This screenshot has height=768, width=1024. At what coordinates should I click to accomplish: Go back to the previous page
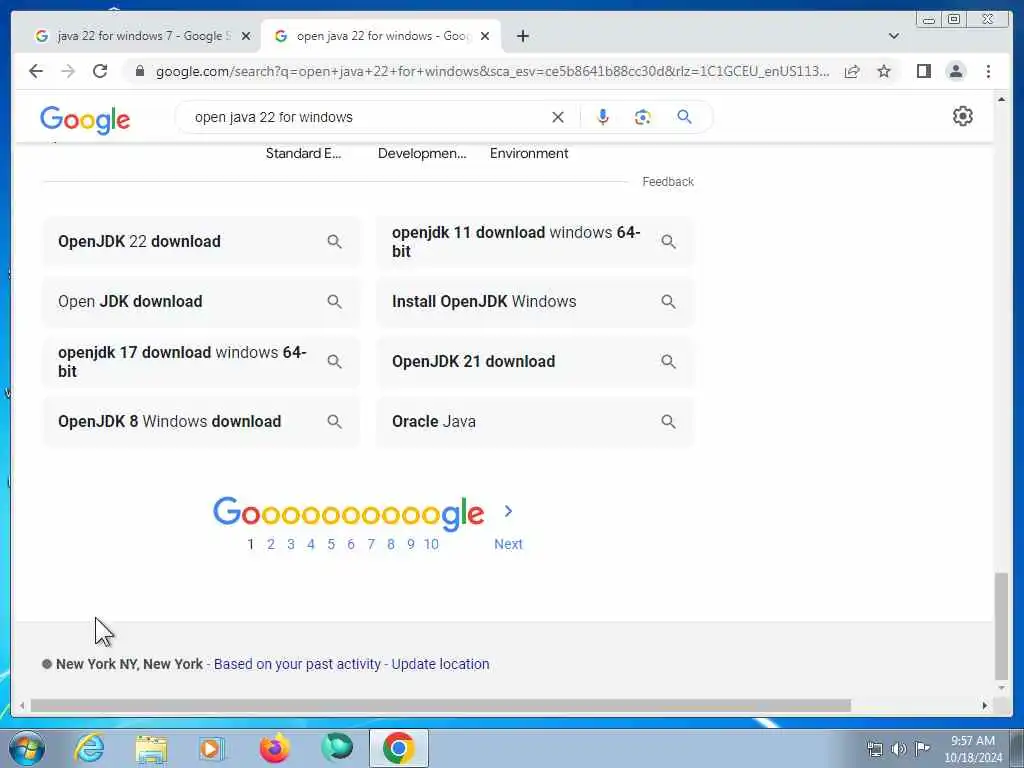coord(36,71)
